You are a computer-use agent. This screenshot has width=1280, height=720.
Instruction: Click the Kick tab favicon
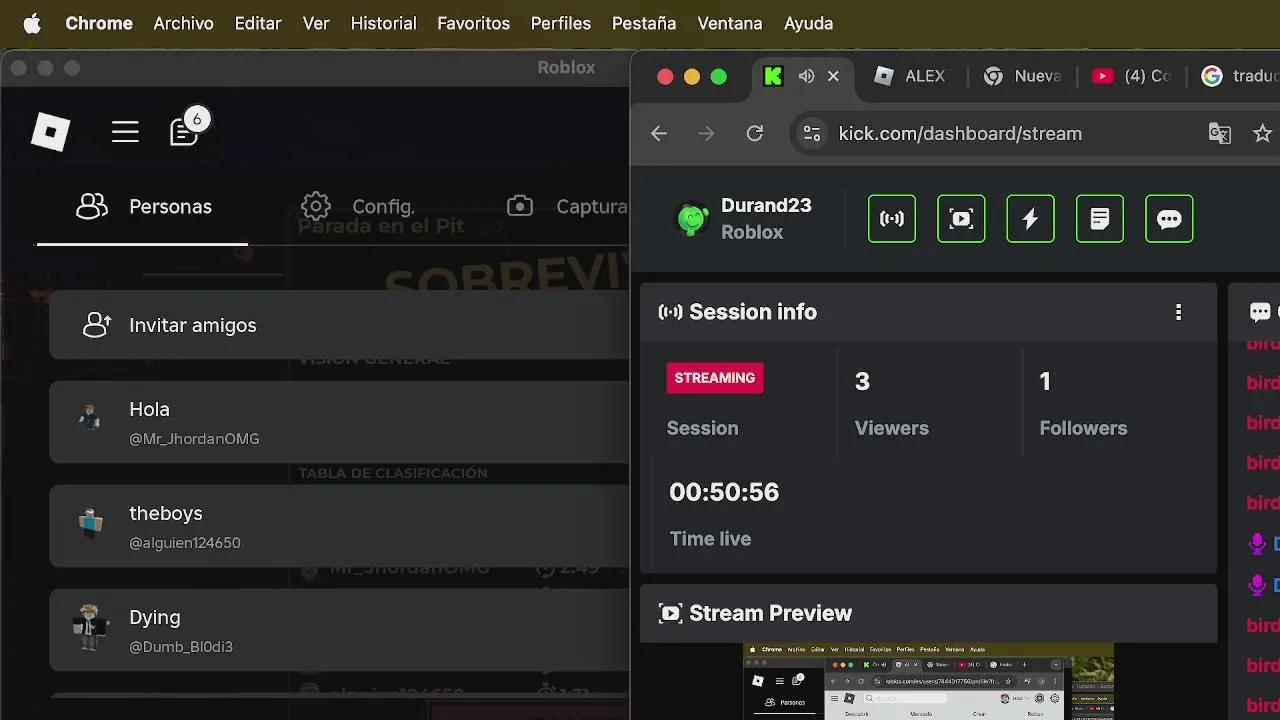click(x=773, y=76)
